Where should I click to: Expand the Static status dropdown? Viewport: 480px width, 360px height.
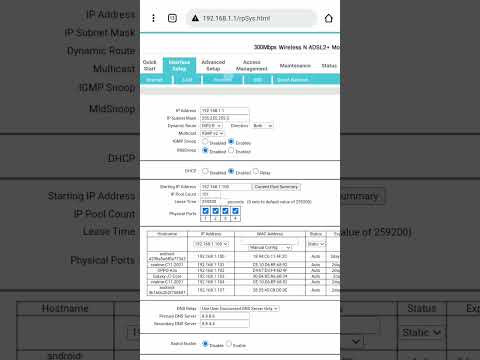[x=316, y=244]
